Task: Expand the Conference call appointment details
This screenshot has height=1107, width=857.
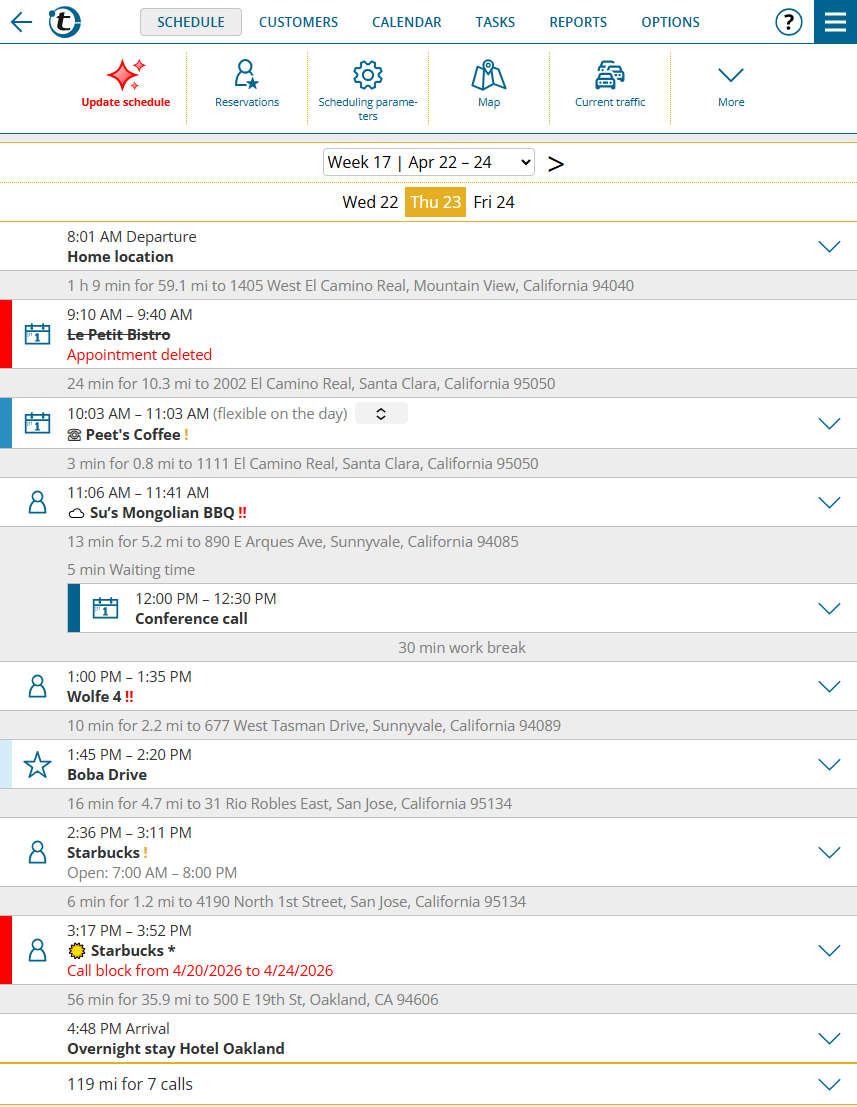Action: 829,609
